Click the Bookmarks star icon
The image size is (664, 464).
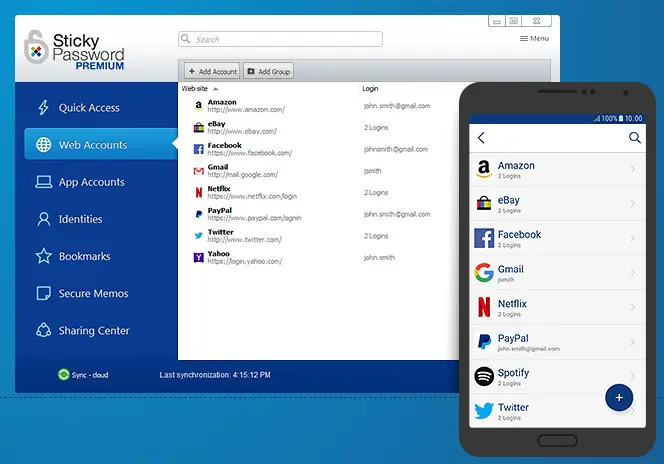(x=44, y=256)
